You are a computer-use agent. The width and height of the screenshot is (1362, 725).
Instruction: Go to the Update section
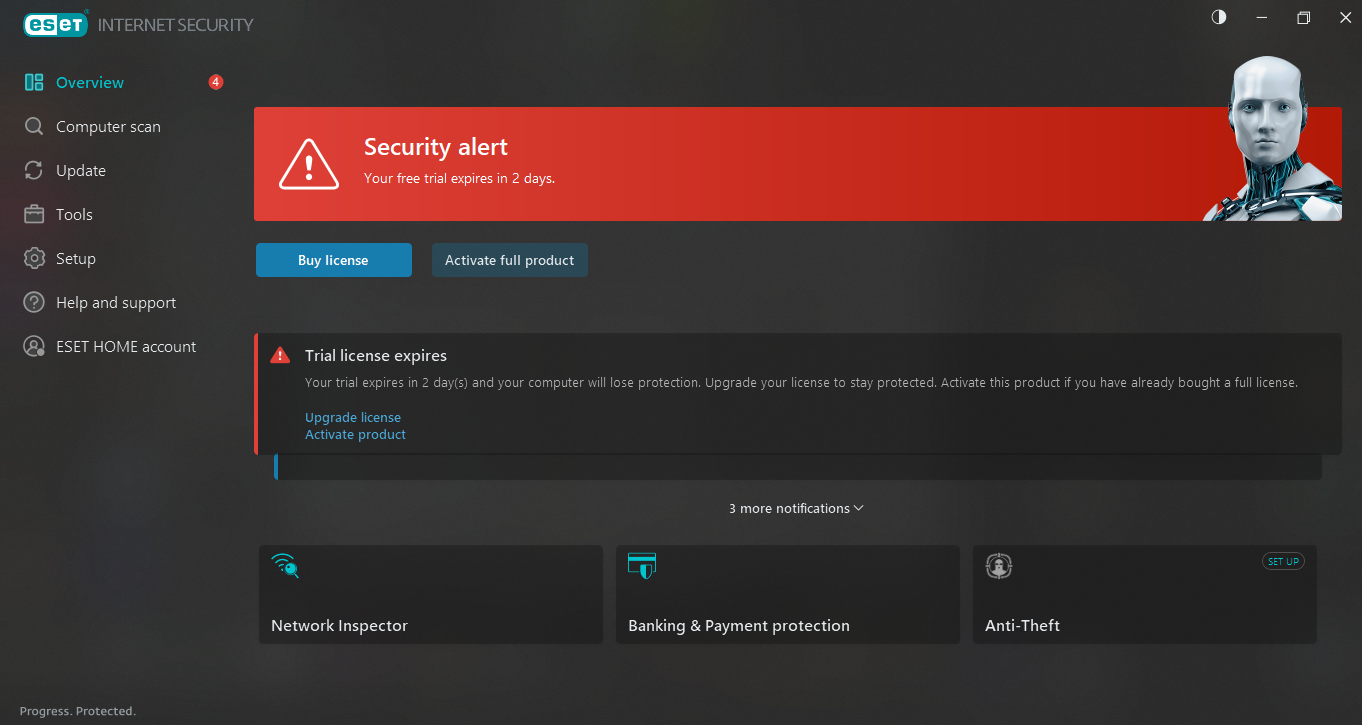point(81,171)
